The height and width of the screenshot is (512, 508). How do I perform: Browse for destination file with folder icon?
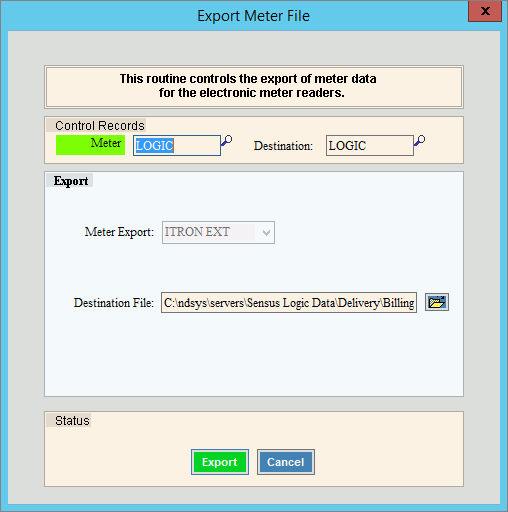(437, 302)
